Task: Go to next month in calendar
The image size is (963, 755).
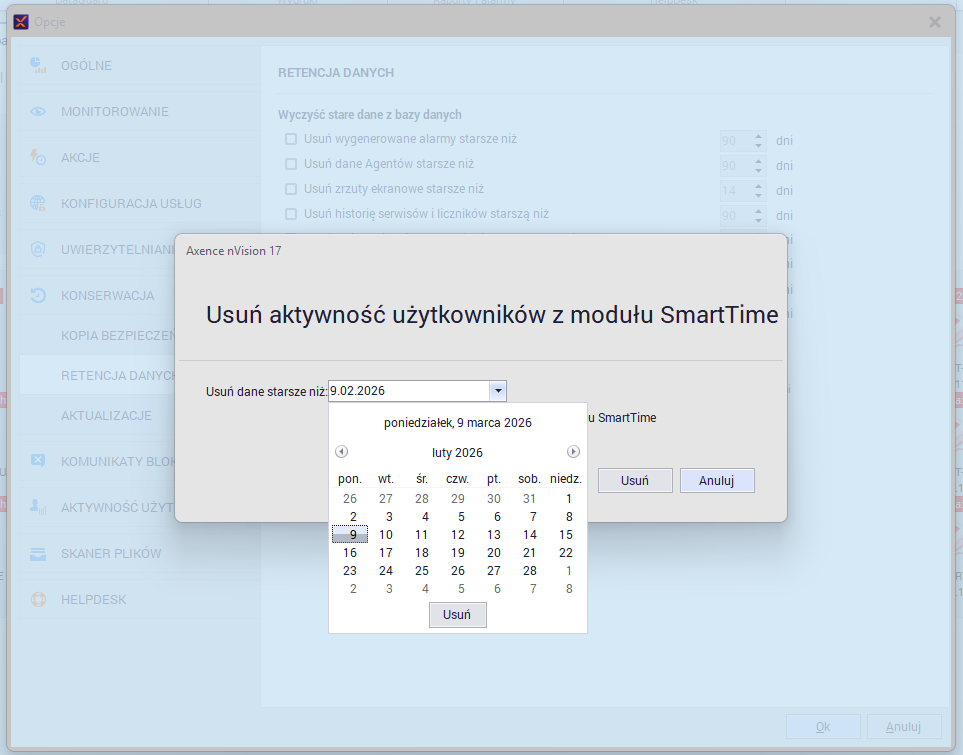Action: pyautogui.click(x=573, y=451)
